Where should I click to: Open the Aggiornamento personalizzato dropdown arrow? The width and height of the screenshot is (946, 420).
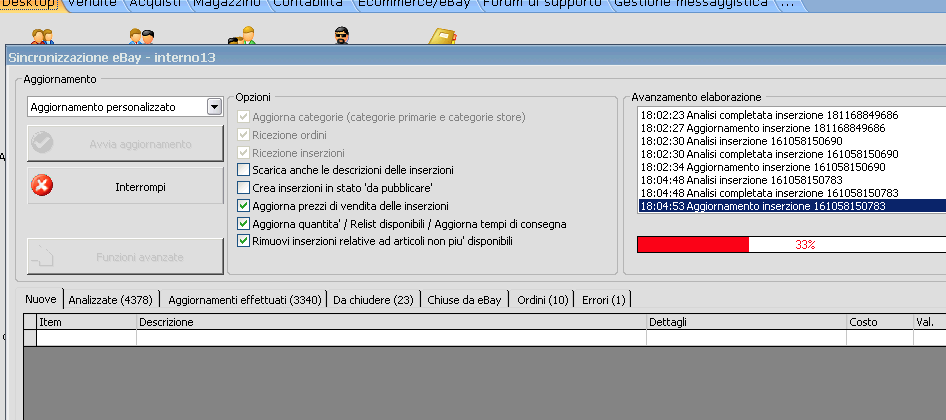(x=214, y=107)
